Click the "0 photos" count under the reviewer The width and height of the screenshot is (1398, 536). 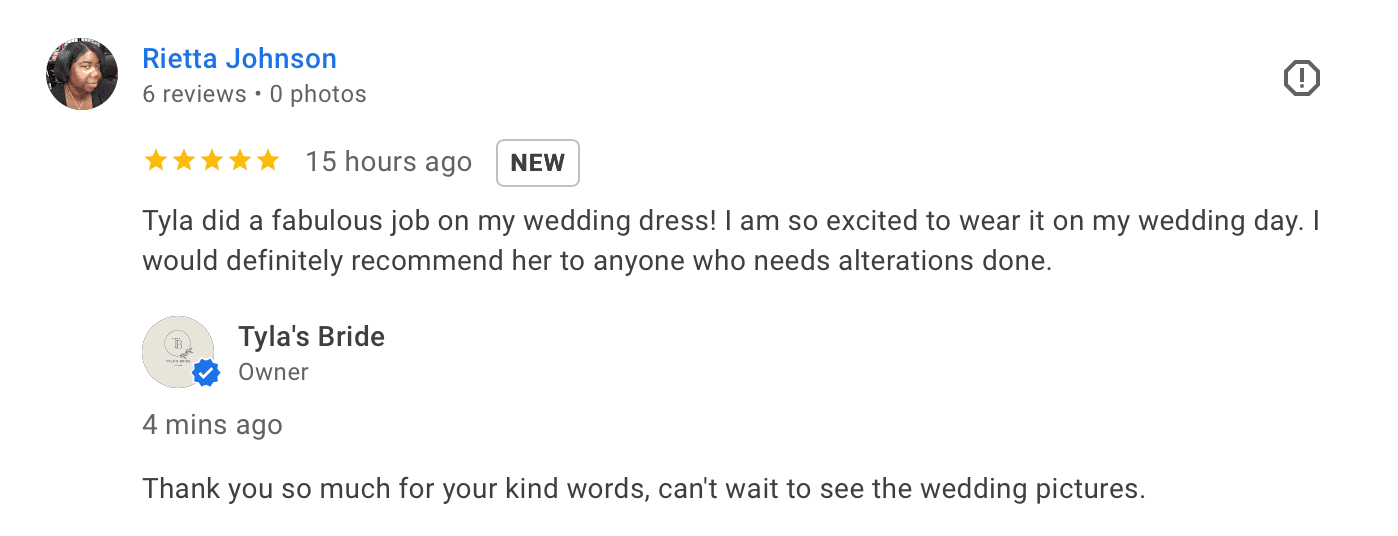click(x=318, y=95)
